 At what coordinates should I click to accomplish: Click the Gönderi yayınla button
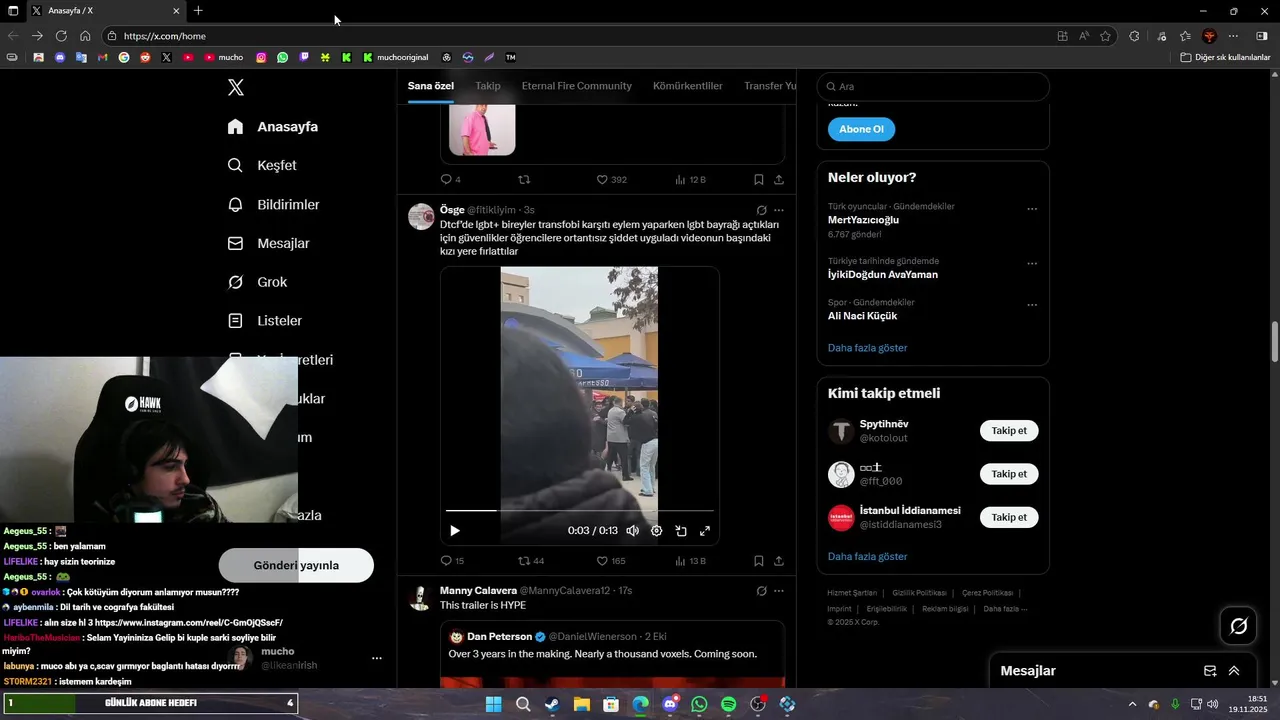click(296, 565)
